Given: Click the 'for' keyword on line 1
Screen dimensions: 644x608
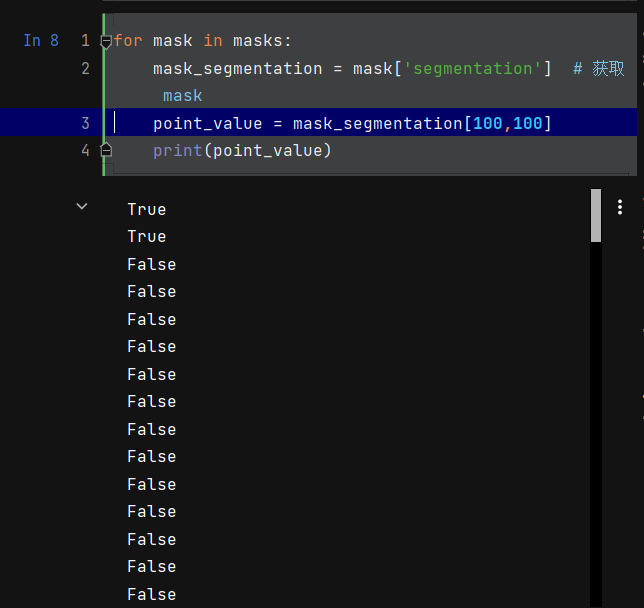Looking at the screenshot, I should click(129, 41).
